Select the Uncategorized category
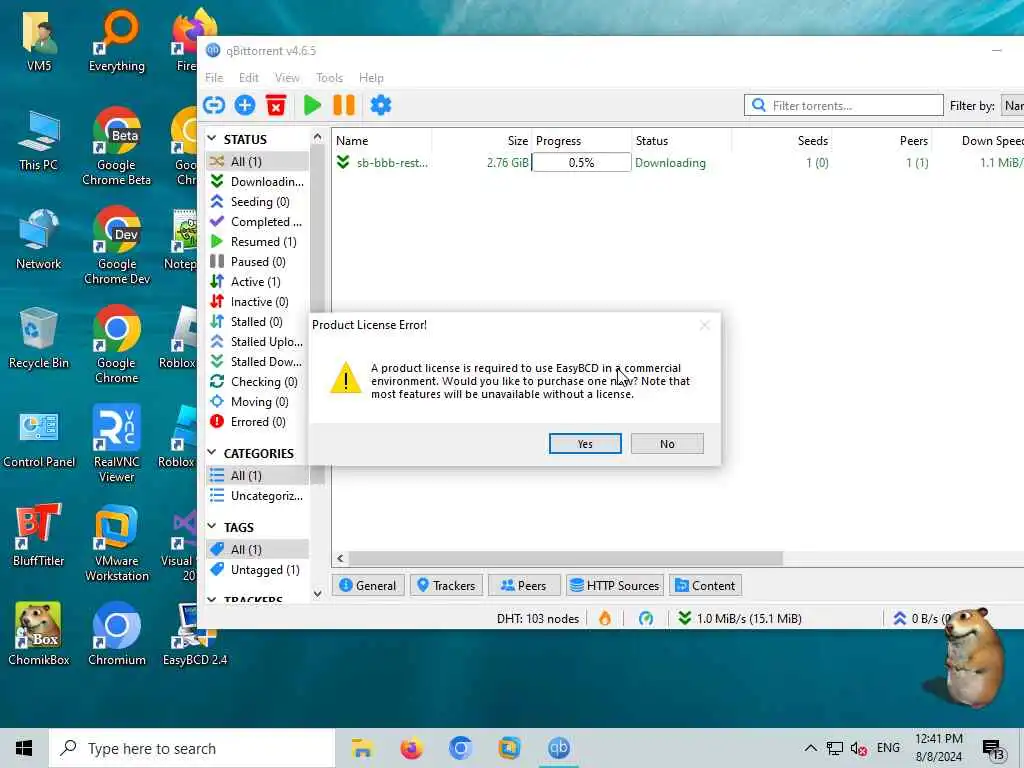 coord(257,496)
